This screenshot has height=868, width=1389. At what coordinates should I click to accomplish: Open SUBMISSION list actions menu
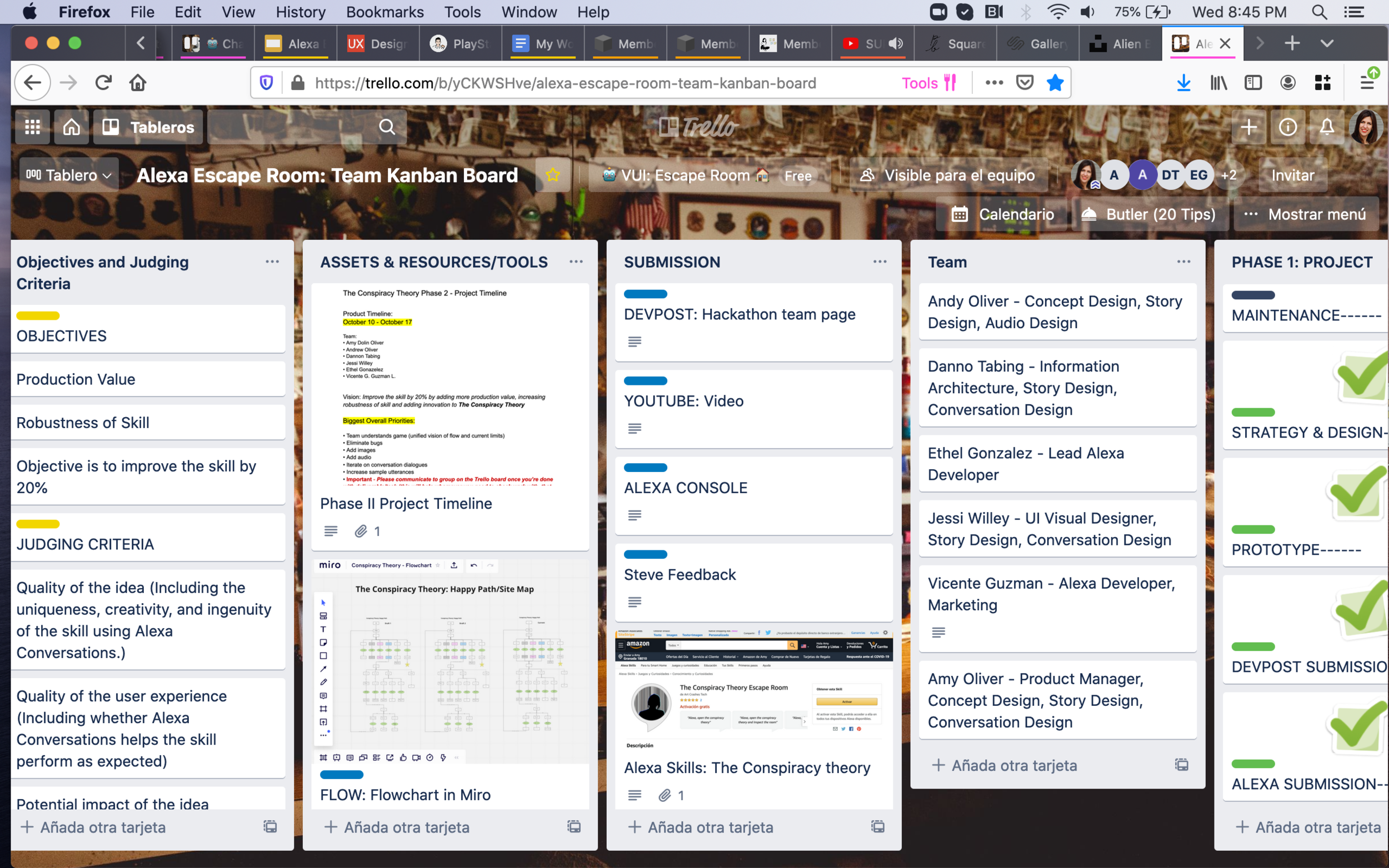pos(879,262)
